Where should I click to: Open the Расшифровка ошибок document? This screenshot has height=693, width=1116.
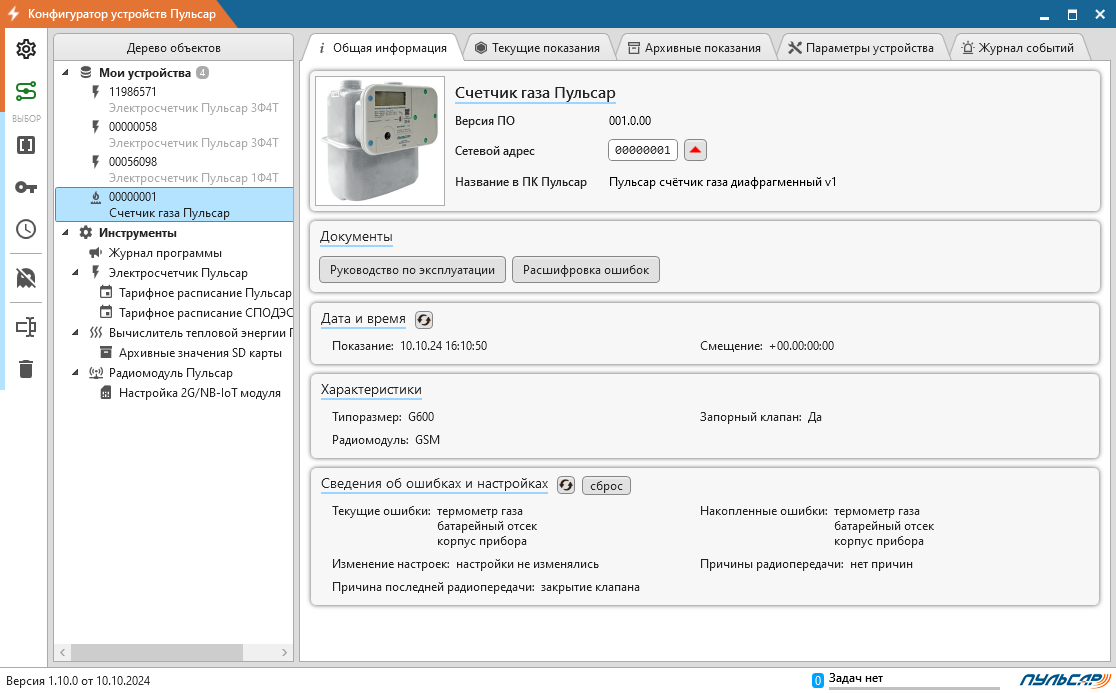[586, 270]
